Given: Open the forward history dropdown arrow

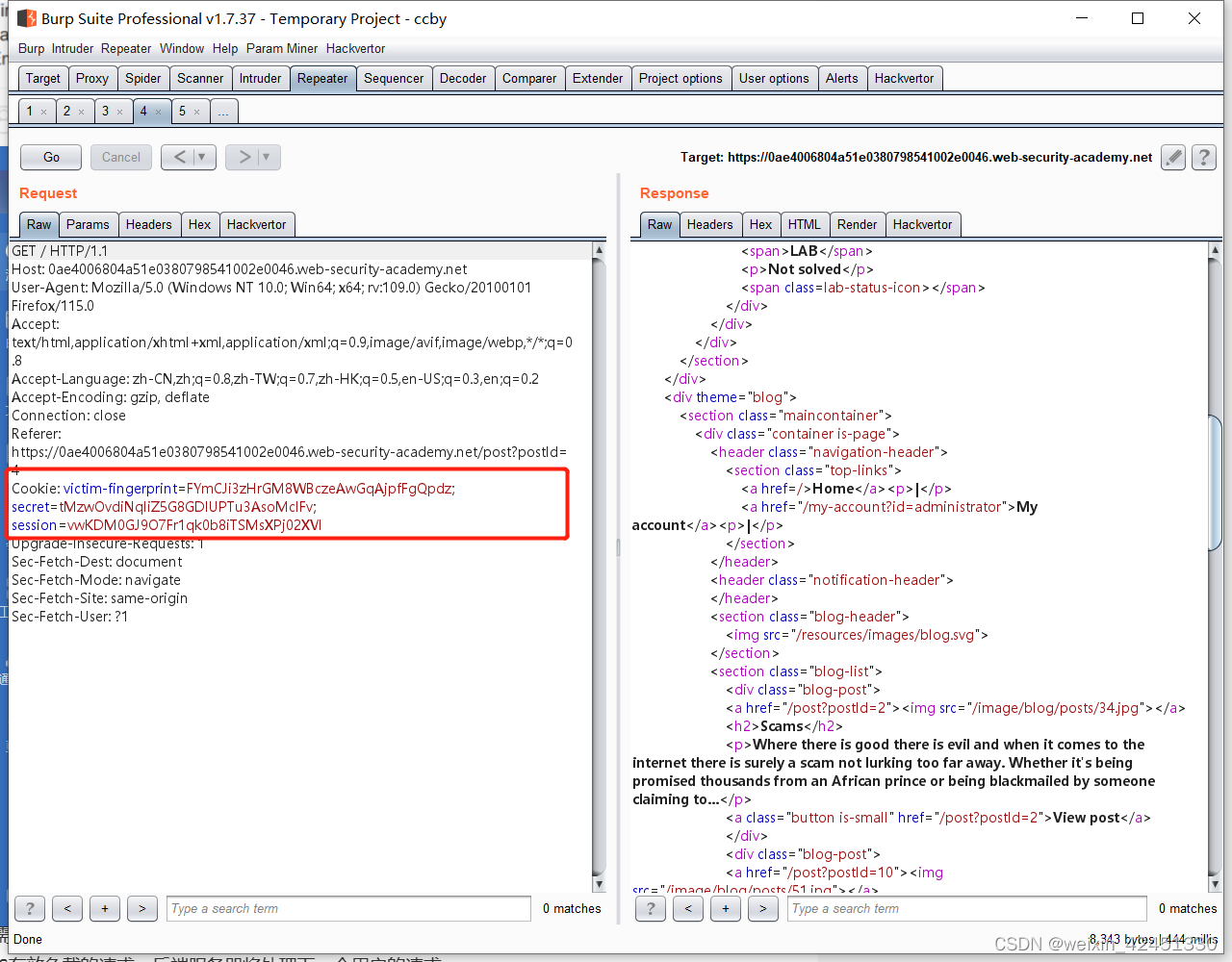Looking at the screenshot, I should point(269,157).
